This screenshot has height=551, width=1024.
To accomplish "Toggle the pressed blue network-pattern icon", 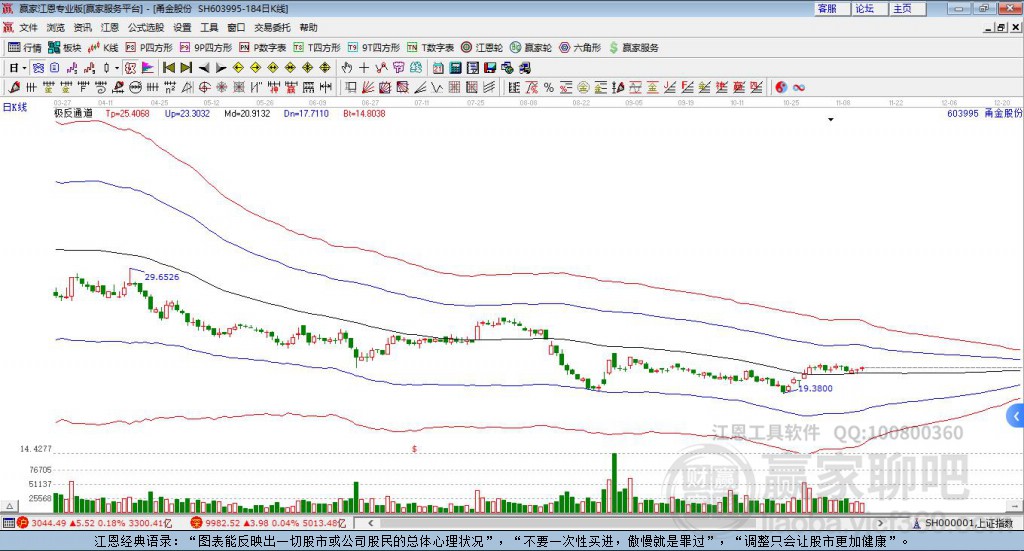I will pyautogui.click(x=38, y=68).
